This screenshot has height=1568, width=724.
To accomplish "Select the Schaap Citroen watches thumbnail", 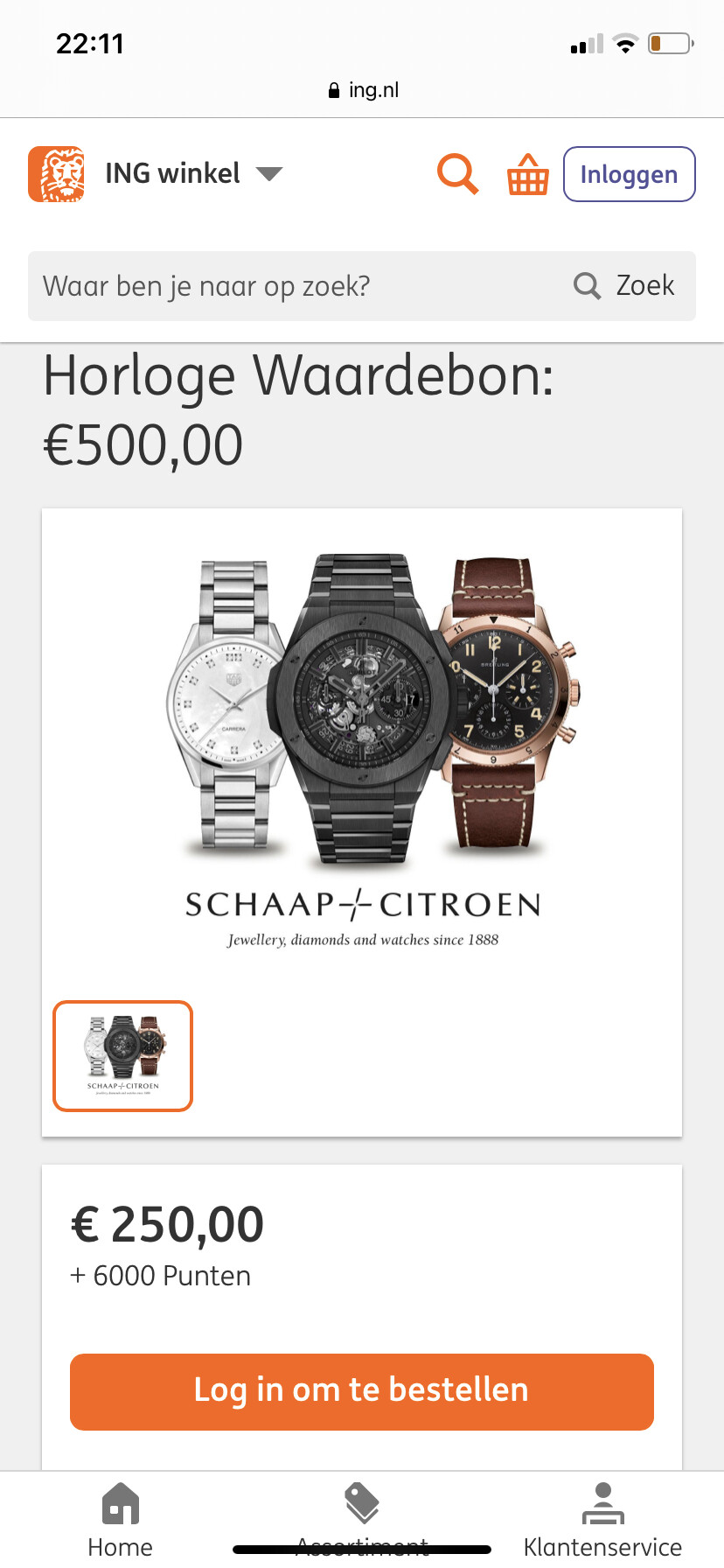I will [x=122, y=1056].
